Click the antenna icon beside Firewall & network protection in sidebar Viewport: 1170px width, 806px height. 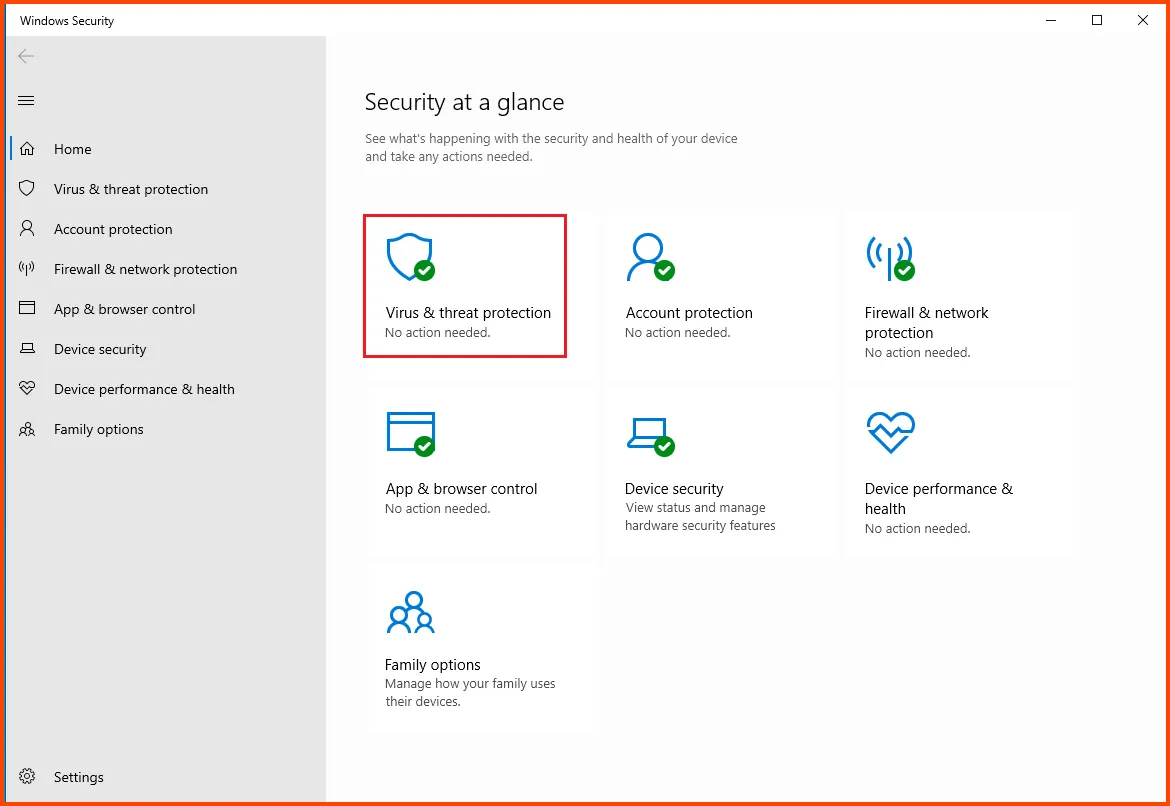point(27,269)
